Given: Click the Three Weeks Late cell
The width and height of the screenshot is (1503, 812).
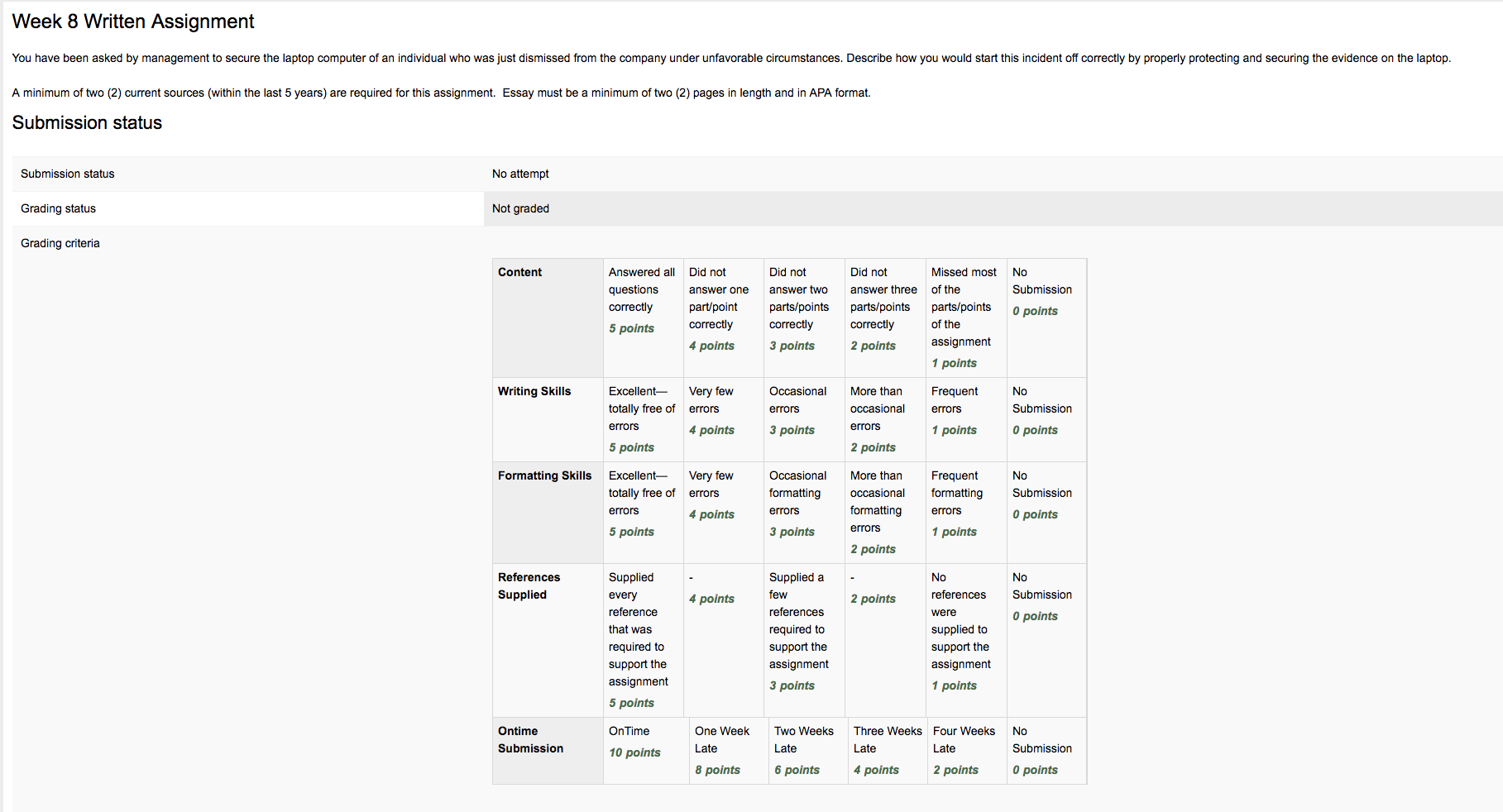Looking at the screenshot, I should 888,751.
